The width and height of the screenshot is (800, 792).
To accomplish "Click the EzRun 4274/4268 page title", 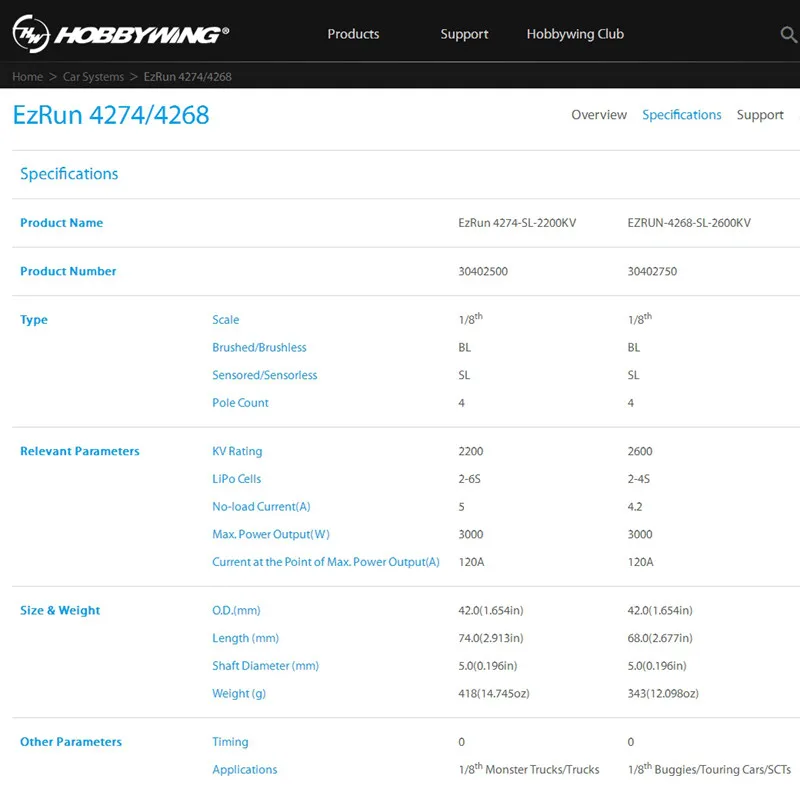I will (111, 115).
